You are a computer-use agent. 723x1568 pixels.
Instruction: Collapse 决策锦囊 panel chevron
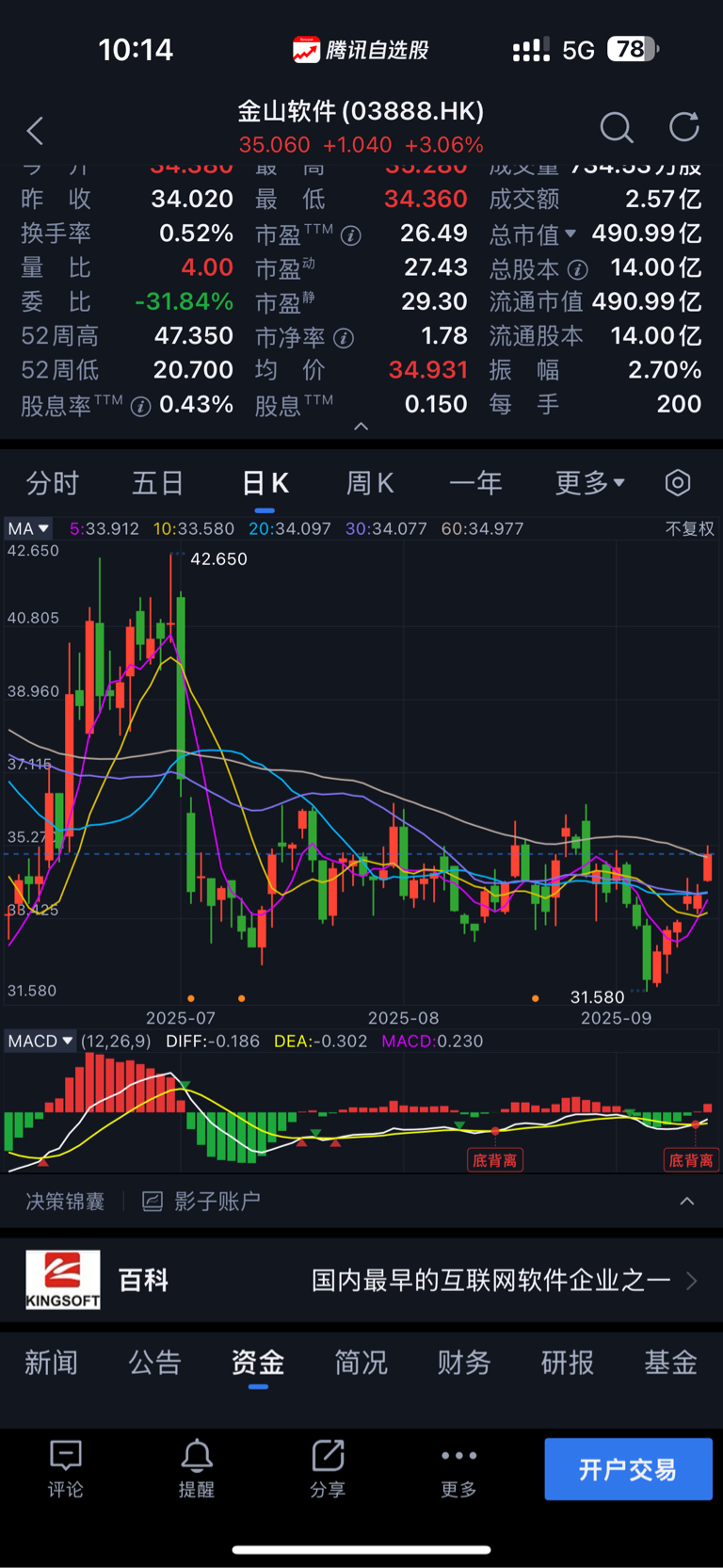coord(687,1201)
